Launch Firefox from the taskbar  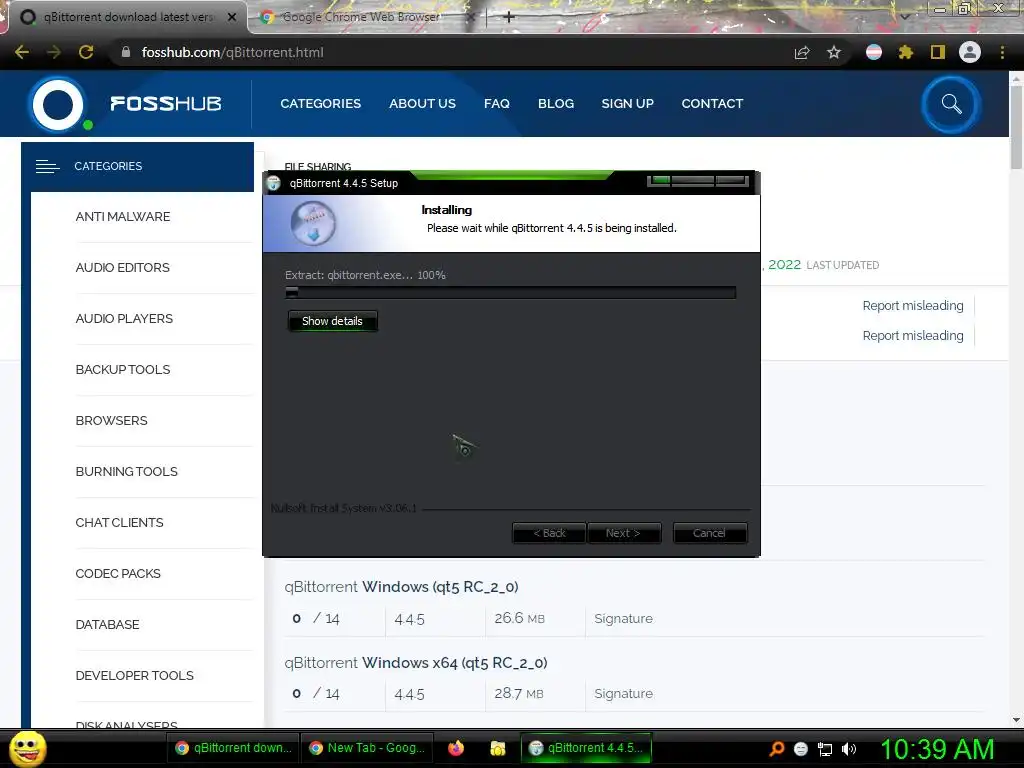coord(456,748)
